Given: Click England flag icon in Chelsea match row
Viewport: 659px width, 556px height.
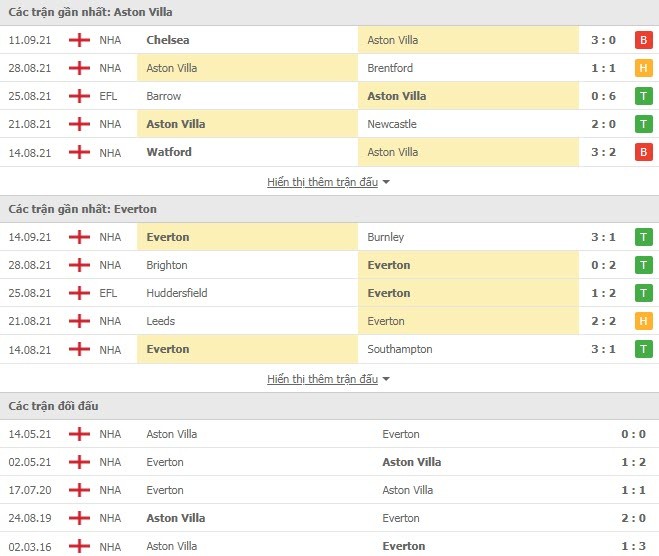Looking at the screenshot, I should click(x=79, y=40).
